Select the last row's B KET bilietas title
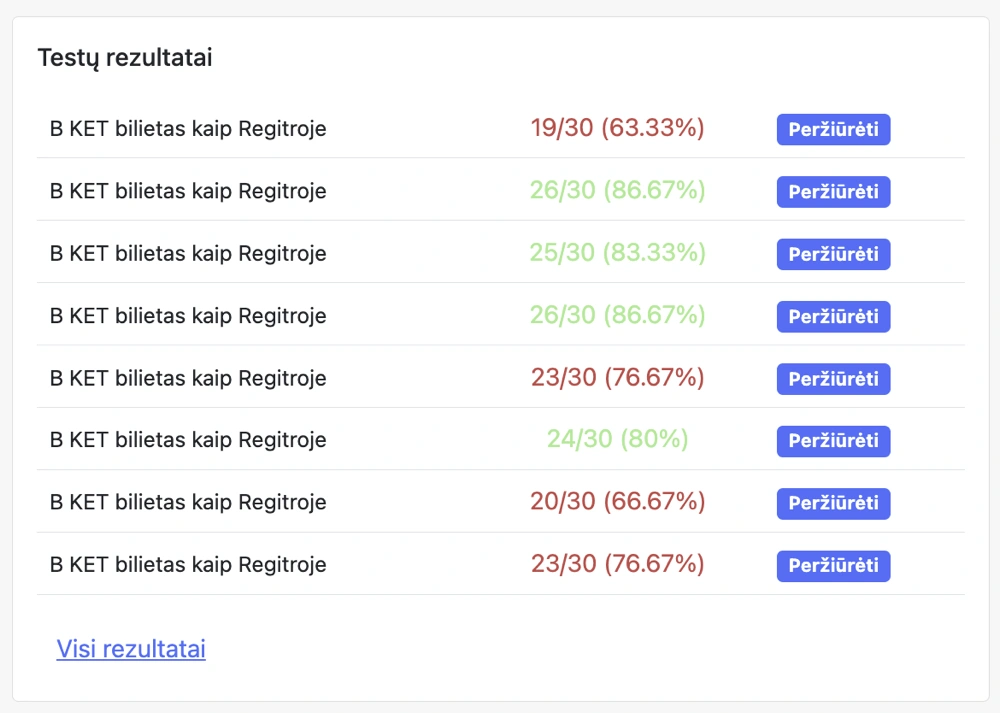This screenshot has width=1000, height=713. pos(188,564)
